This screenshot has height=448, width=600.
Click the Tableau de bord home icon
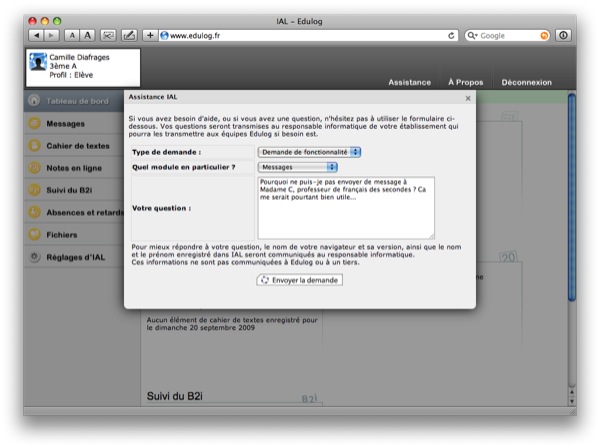[x=35, y=101]
